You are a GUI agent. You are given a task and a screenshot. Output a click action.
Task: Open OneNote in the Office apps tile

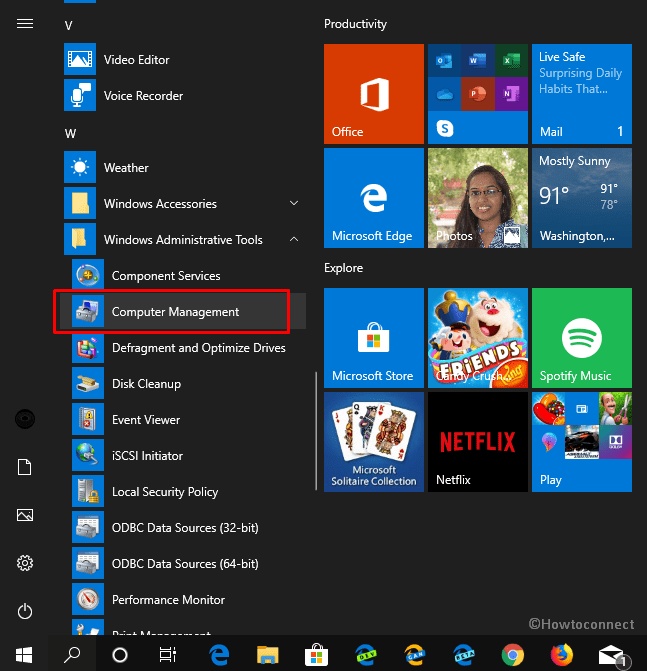point(511,94)
